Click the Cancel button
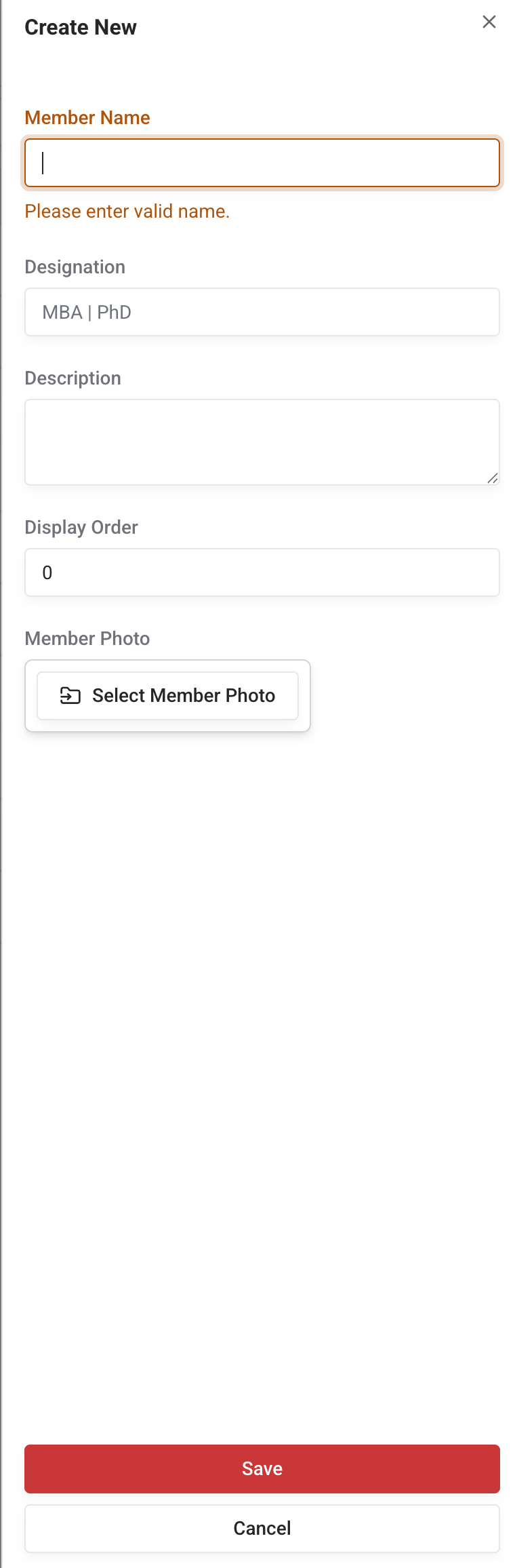The width and height of the screenshot is (515, 1568). [x=262, y=1528]
